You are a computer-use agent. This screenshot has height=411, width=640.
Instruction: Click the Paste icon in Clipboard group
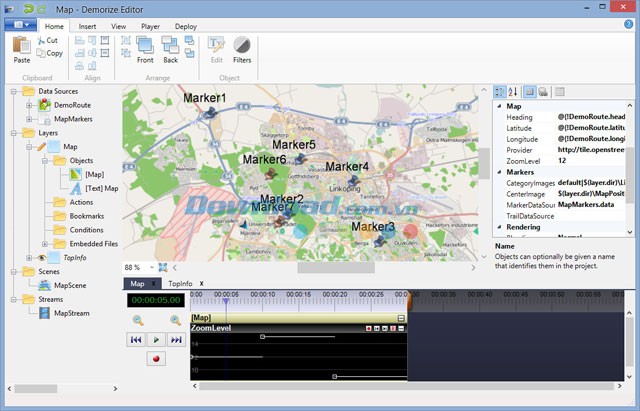point(21,45)
